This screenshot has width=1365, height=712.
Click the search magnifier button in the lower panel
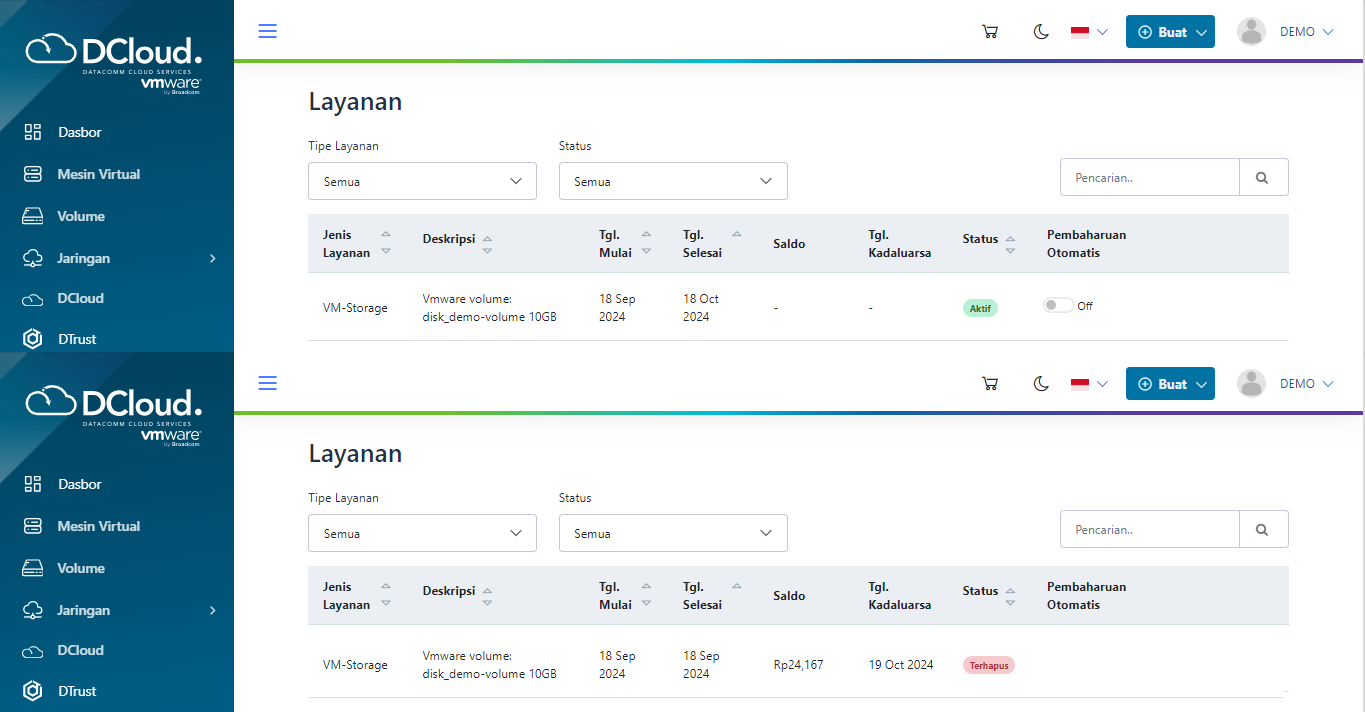click(1263, 530)
